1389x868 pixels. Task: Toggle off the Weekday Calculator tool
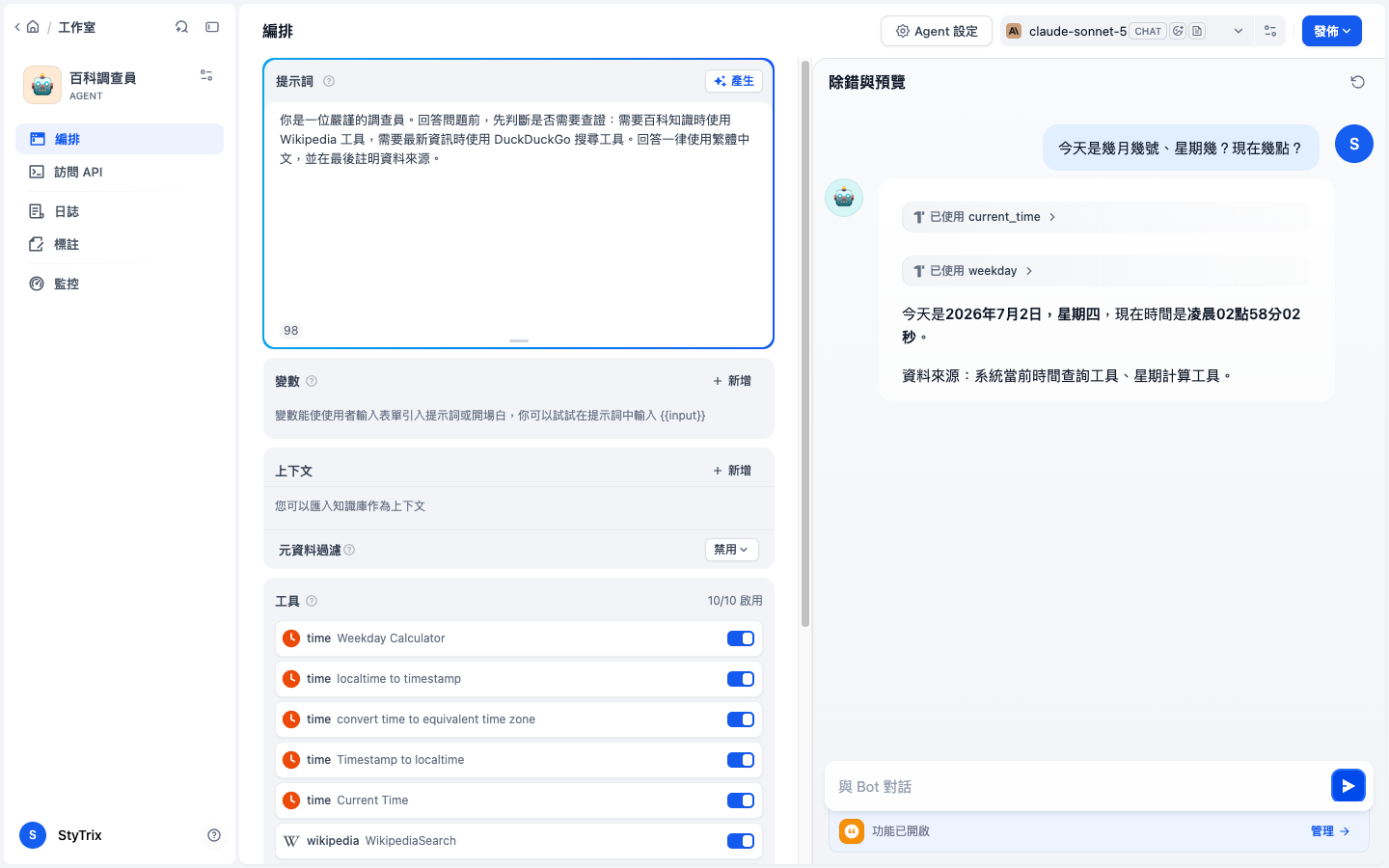tap(741, 638)
